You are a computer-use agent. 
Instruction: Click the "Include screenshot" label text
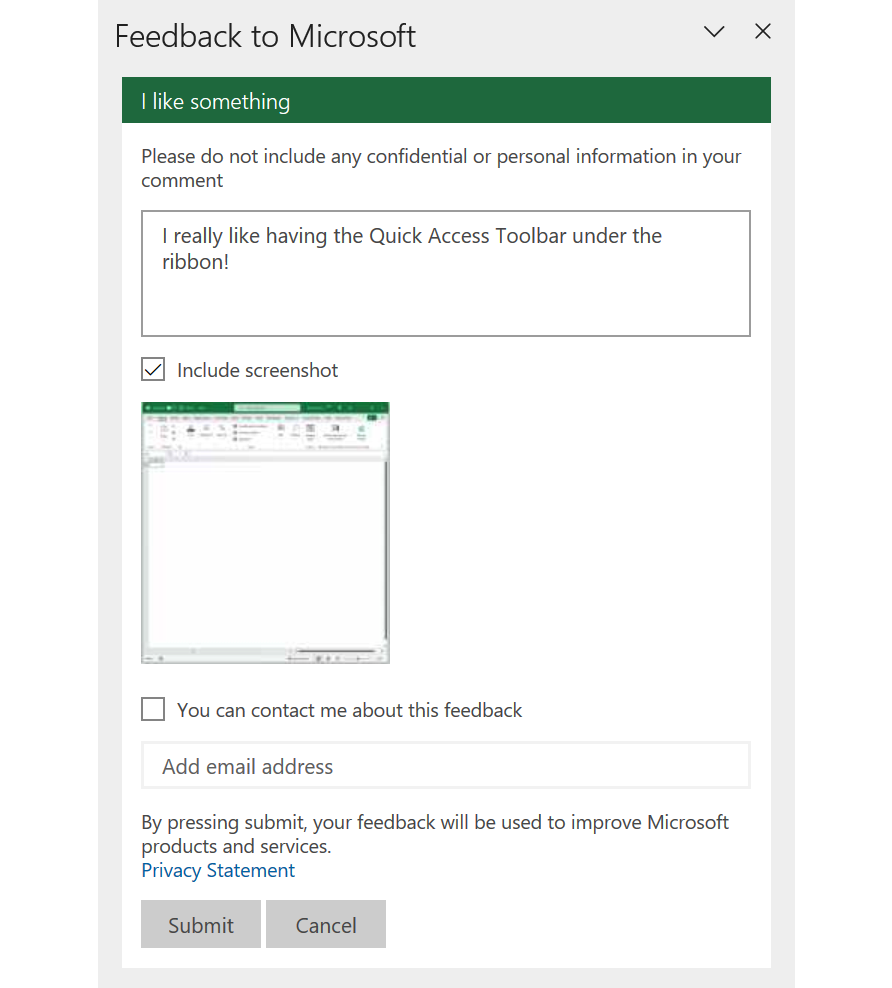[257, 370]
